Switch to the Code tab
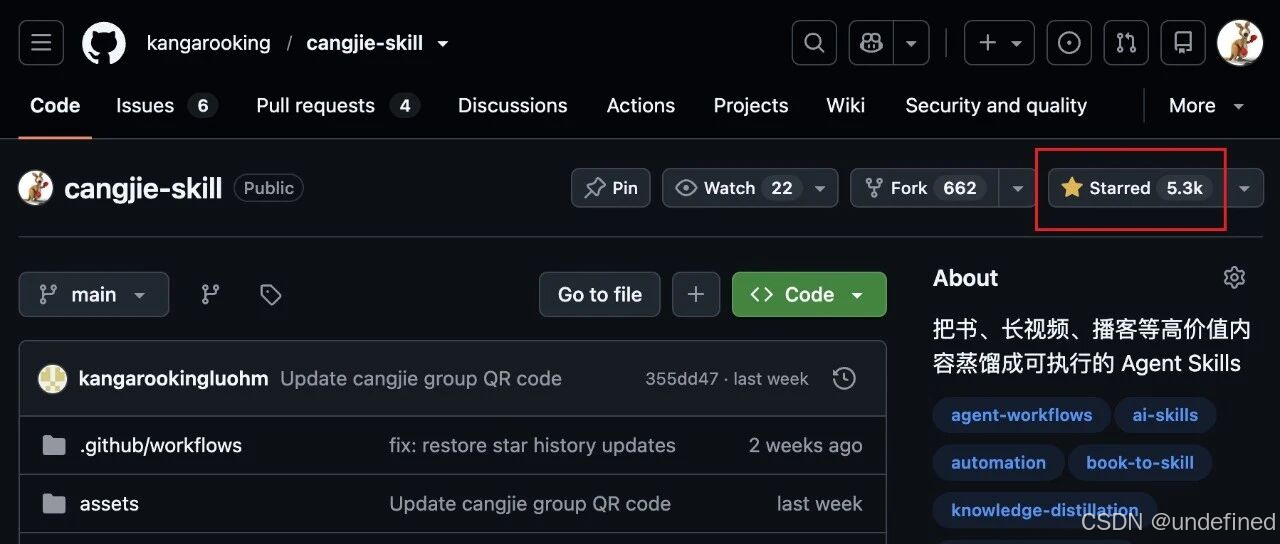This screenshot has width=1280, height=544. coord(55,105)
